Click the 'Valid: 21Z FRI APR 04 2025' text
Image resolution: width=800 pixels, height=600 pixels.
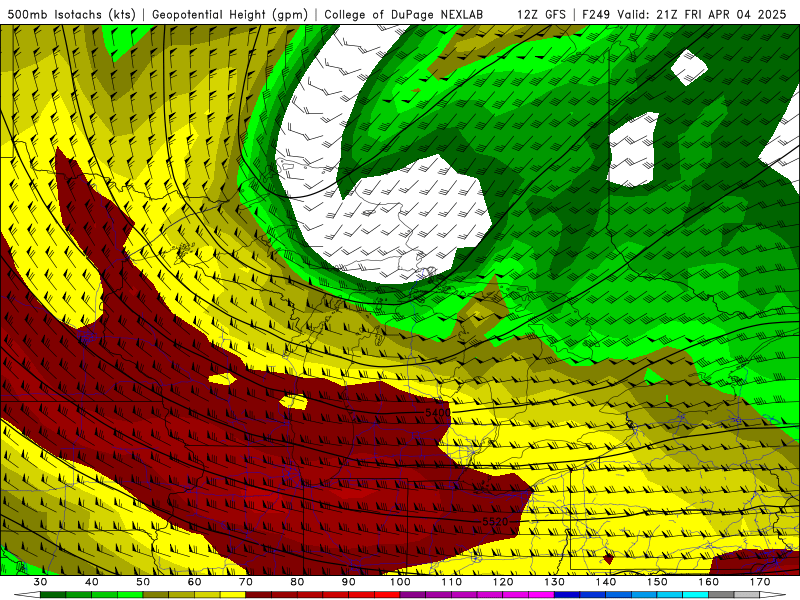click(x=702, y=14)
